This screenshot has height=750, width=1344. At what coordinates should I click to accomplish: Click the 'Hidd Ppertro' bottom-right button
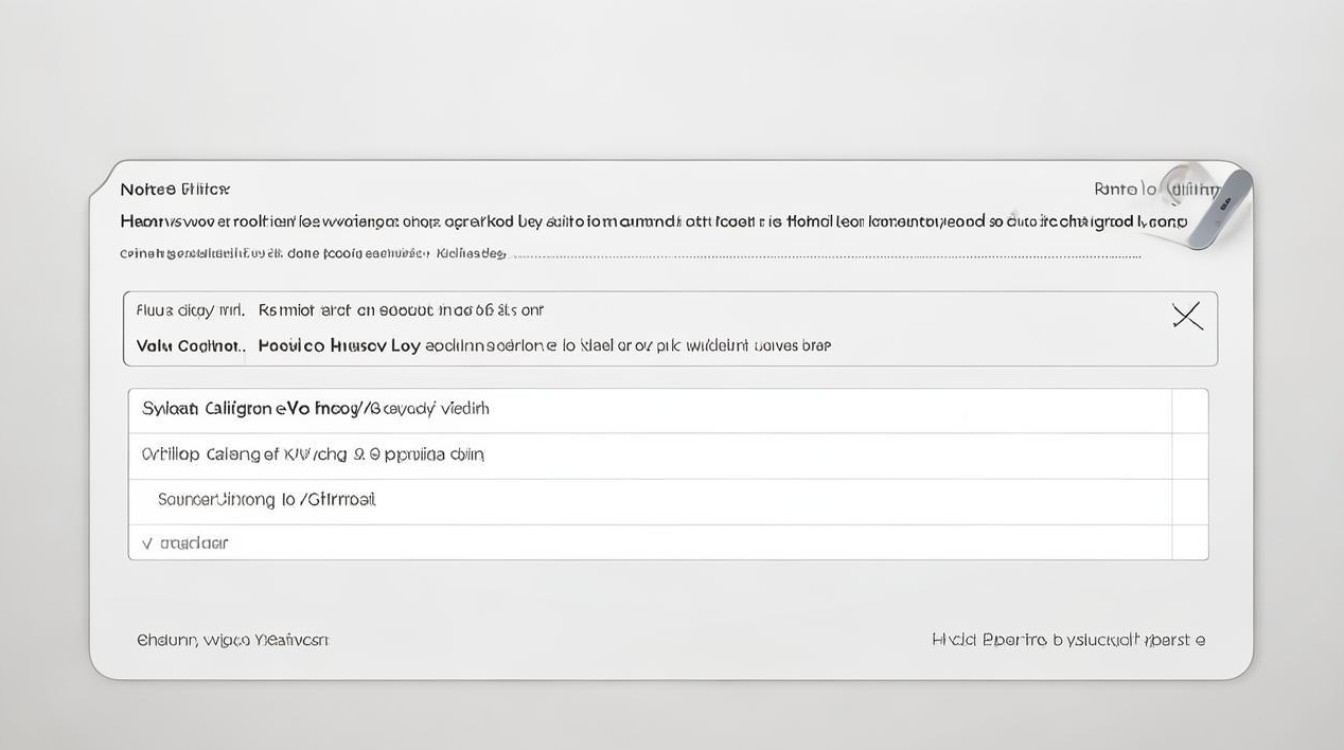(1067, 640)
